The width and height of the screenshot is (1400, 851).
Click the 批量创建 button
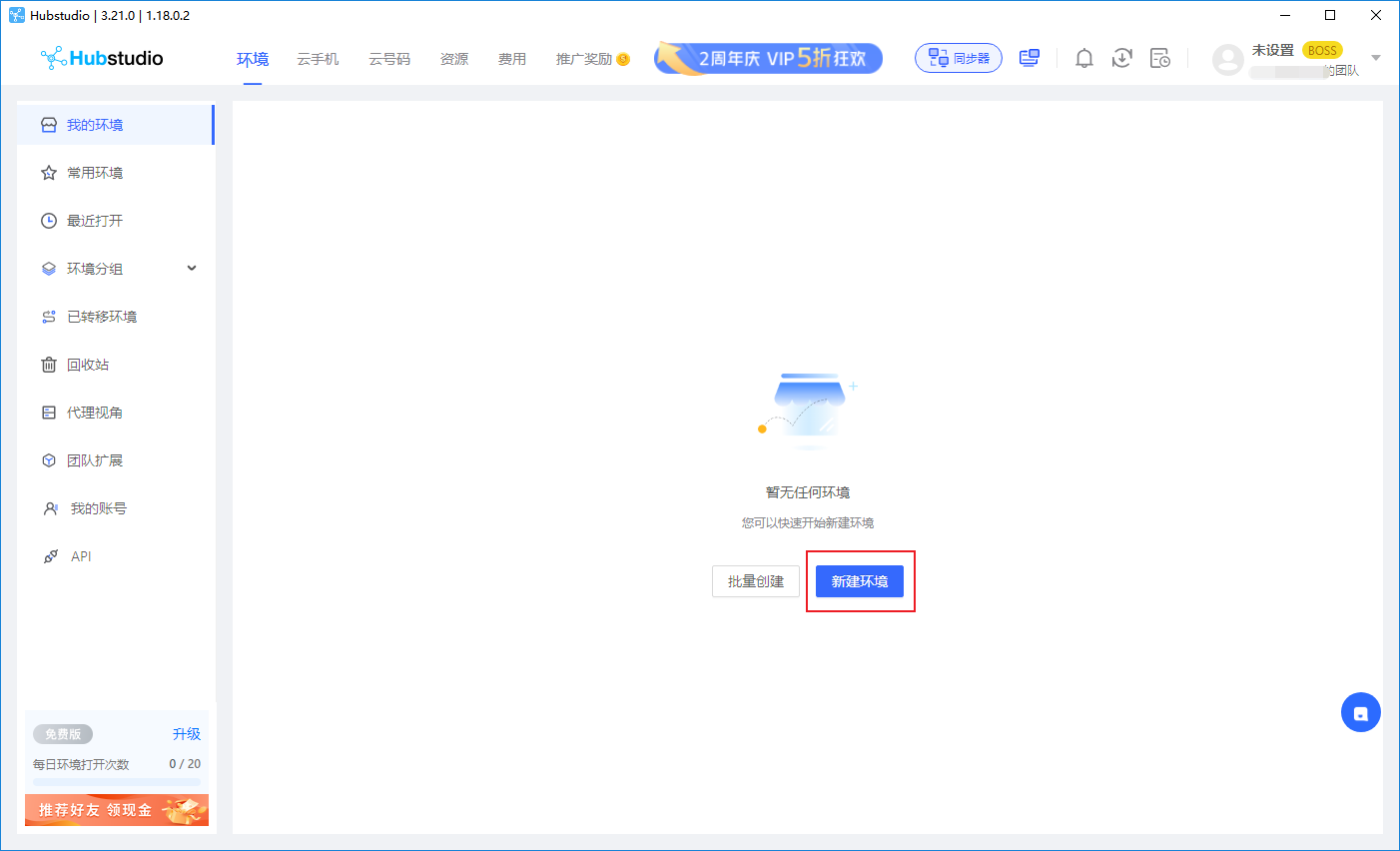coord(756,581)
